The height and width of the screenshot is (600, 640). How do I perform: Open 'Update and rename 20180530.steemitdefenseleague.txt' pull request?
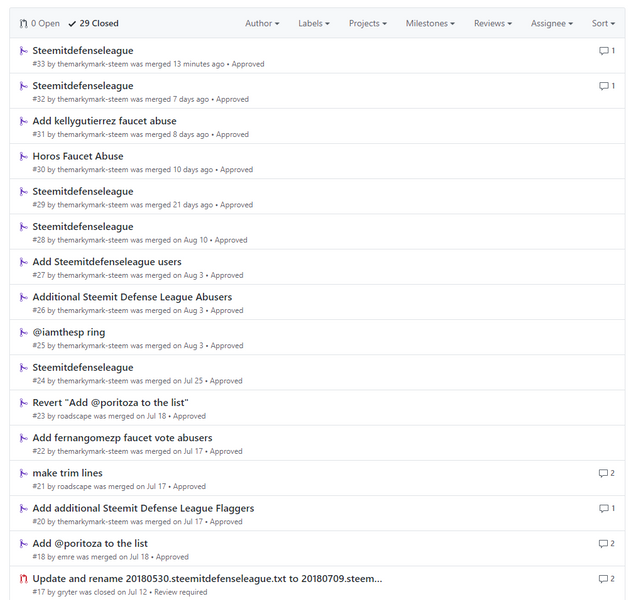207,578
